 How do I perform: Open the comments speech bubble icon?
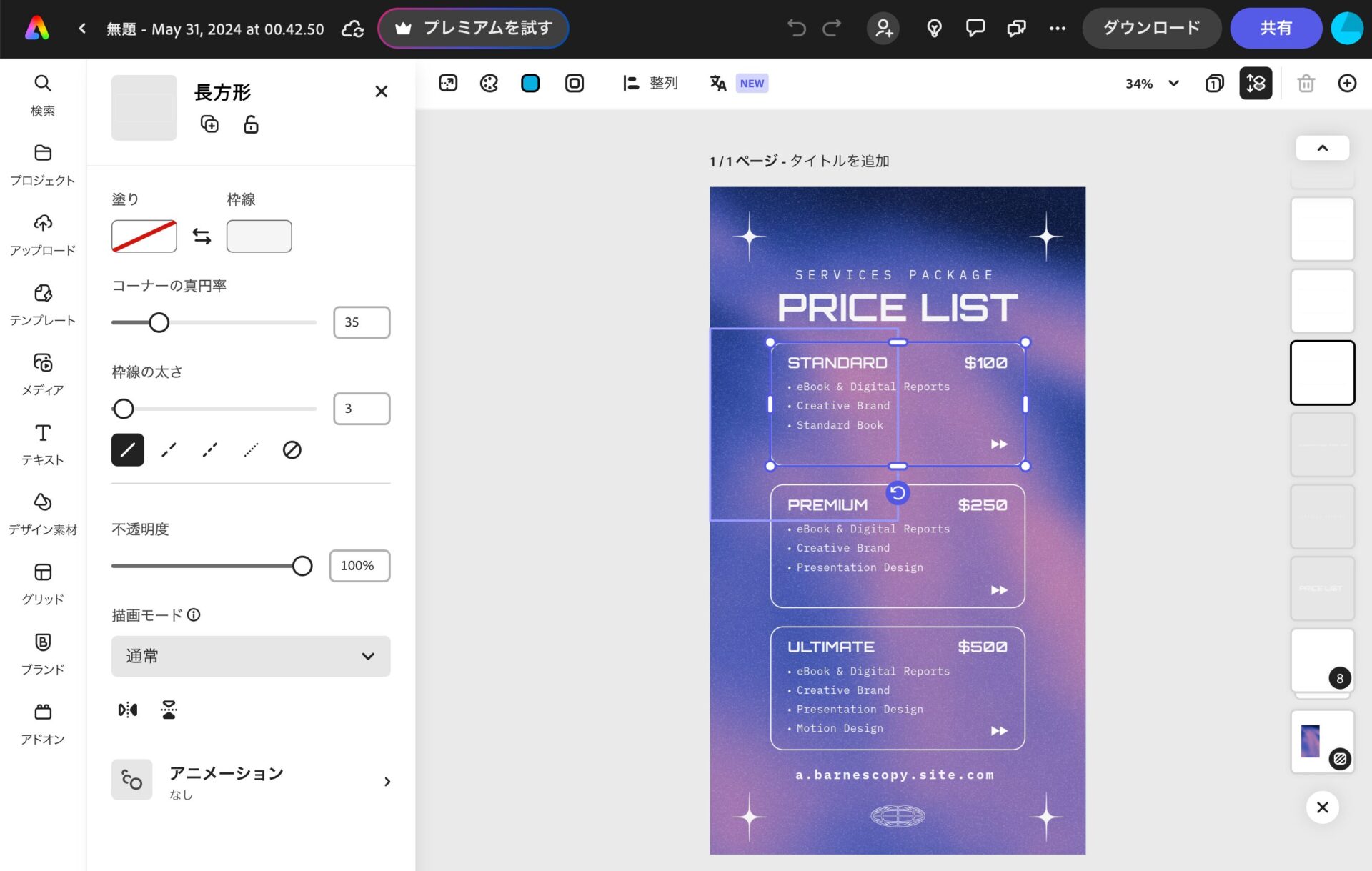click(x=975, y=29)
